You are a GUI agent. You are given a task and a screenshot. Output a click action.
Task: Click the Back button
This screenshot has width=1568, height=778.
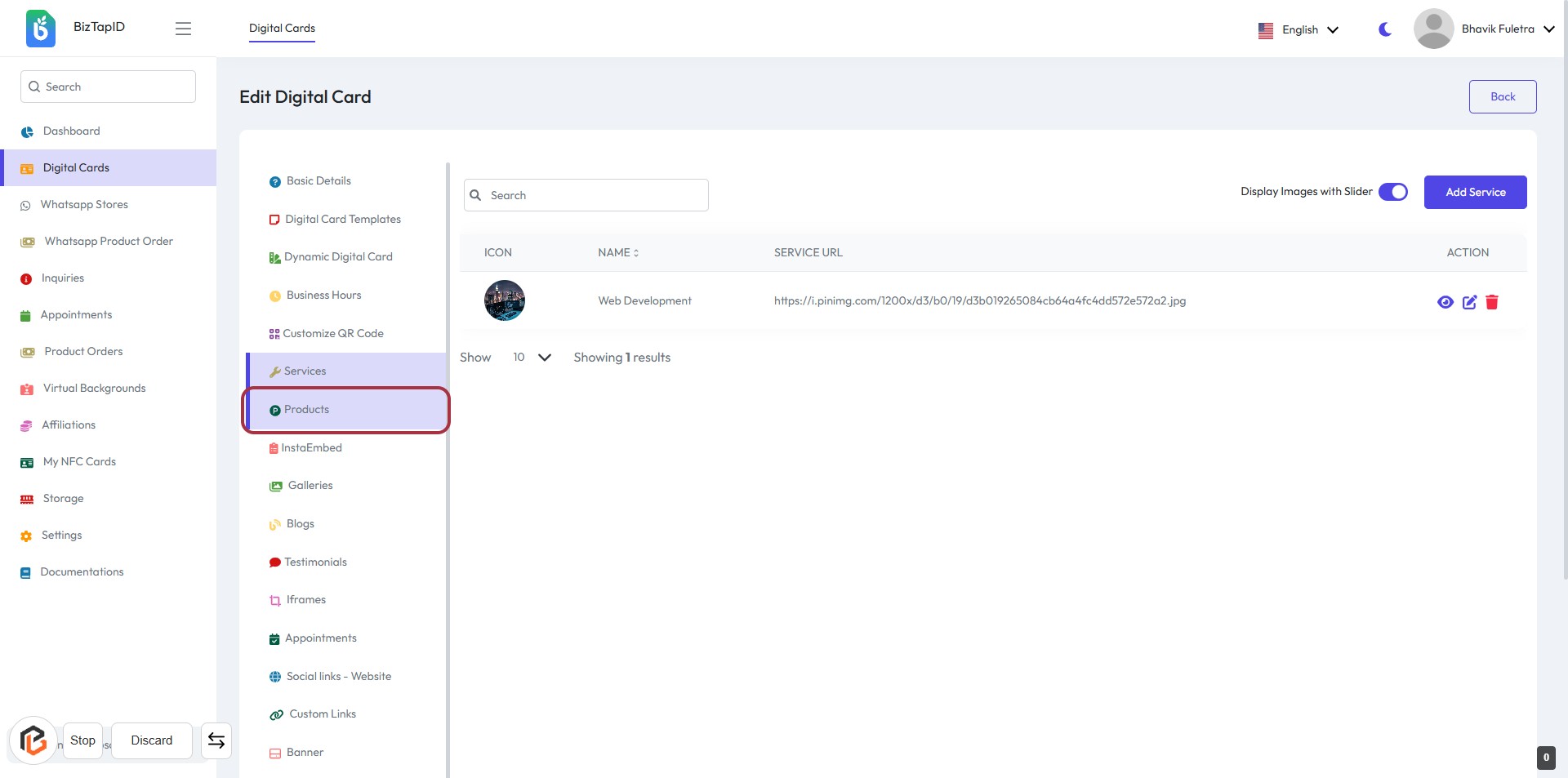[1502, 96]
